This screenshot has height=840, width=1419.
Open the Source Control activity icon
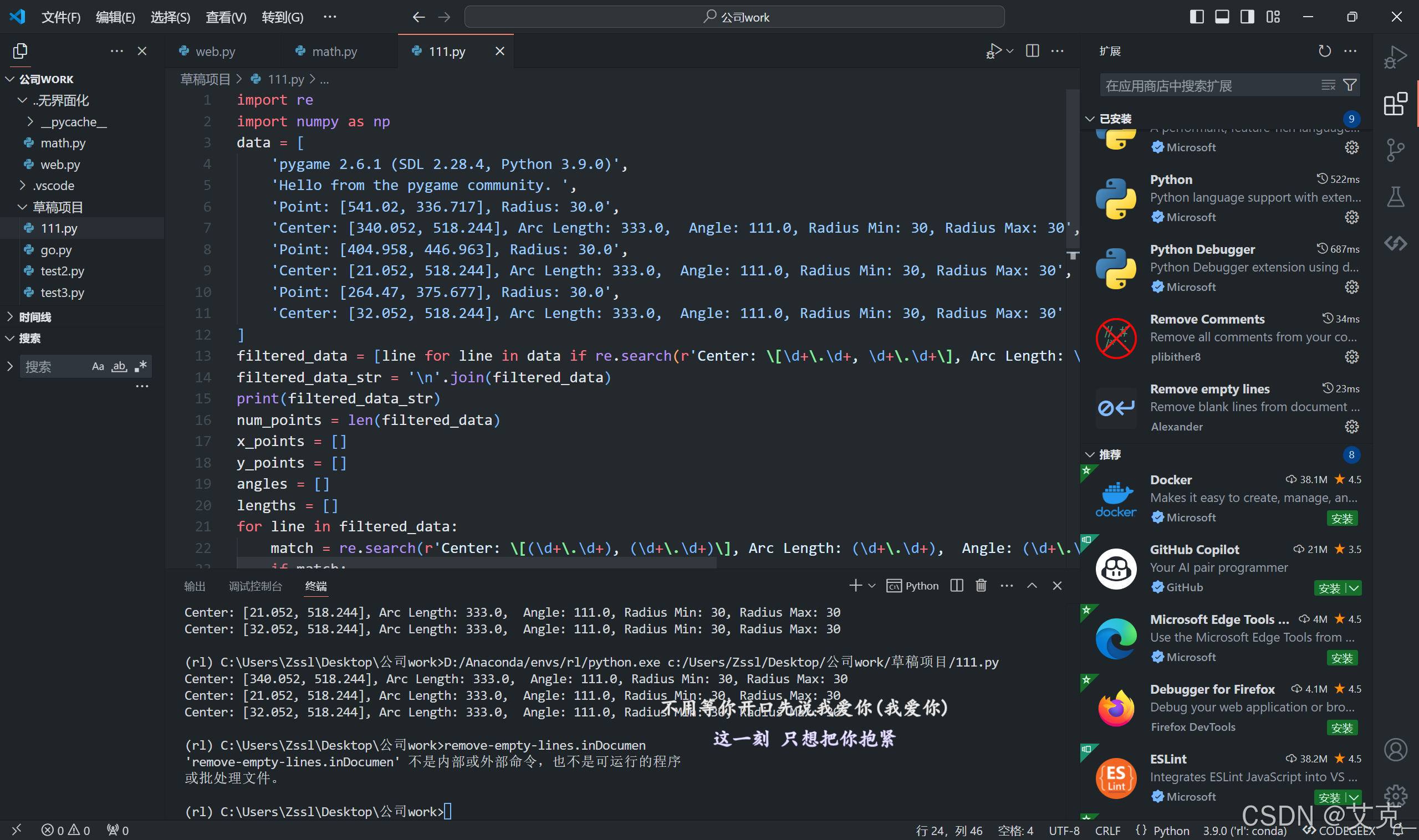[1395, 150]
